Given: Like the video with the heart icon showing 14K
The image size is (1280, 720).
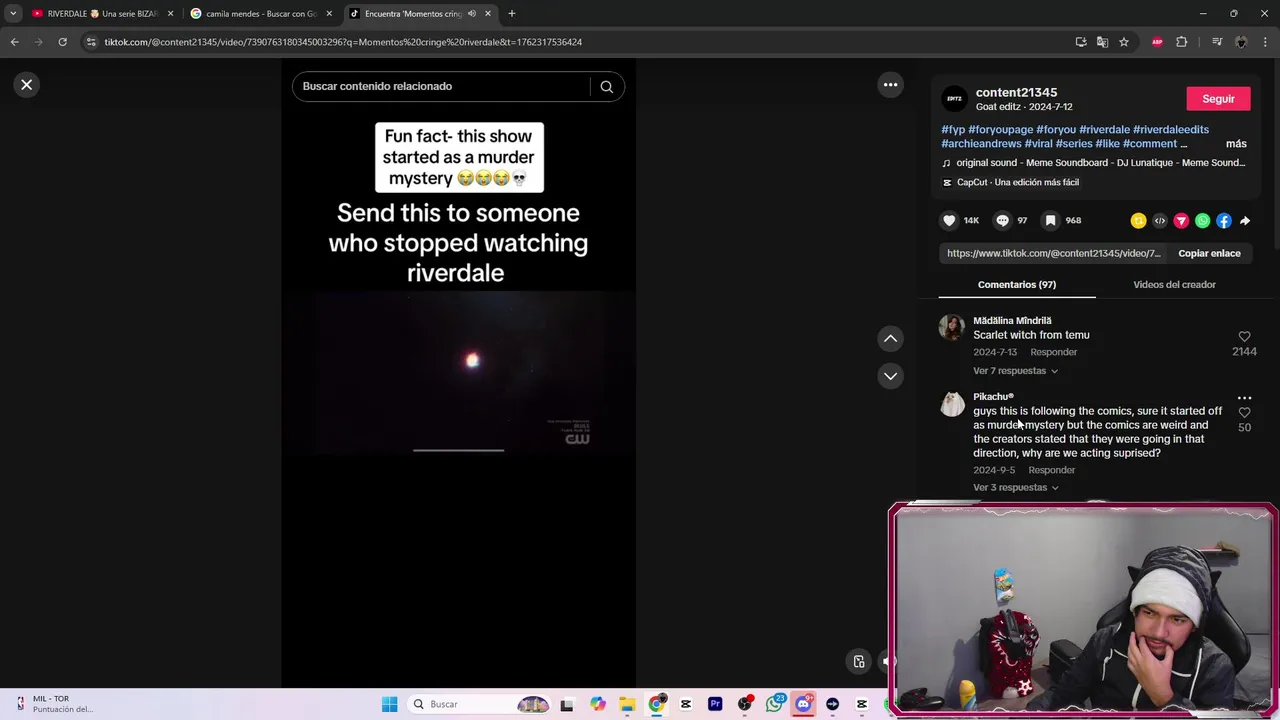Looking at the screenshot, I should tap(949, 221).
